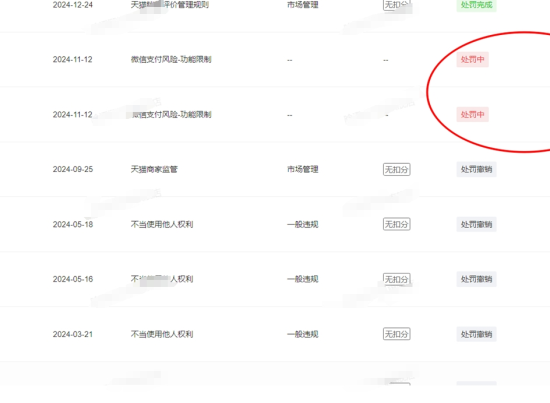
Task: Click the 处罚撤销 badge in the 2024-09-25 row
Action: [x=476, y=169]
